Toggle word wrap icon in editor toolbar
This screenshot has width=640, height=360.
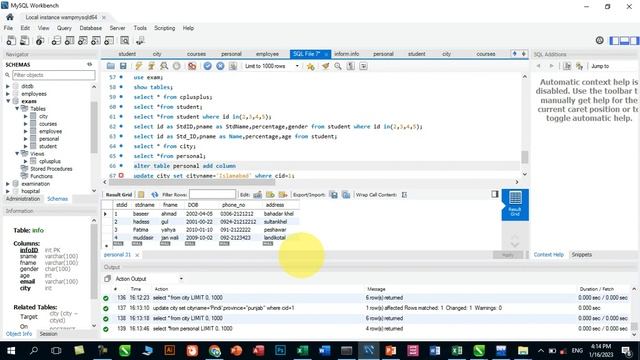363,66
